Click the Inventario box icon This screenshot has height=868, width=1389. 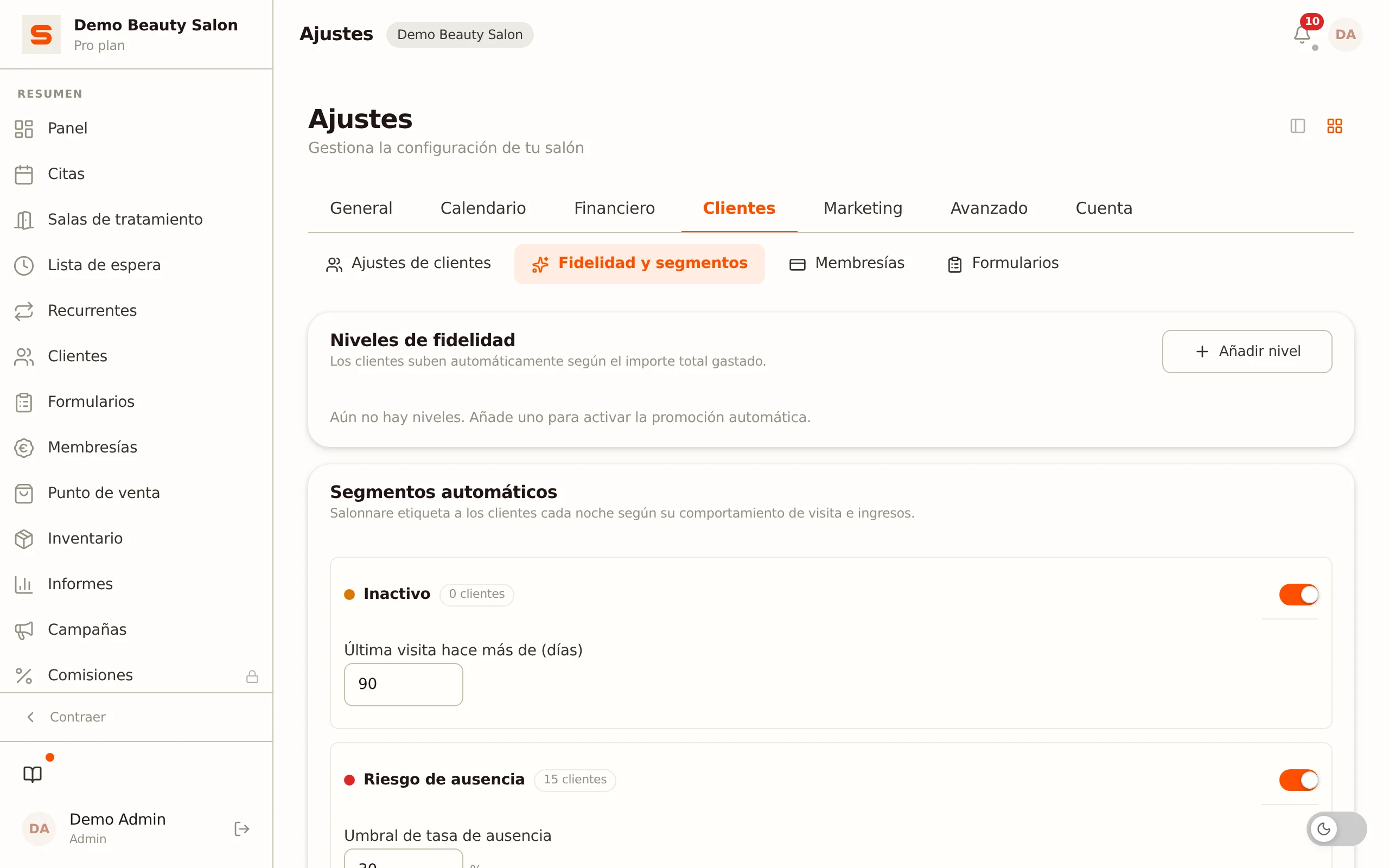click(x=23, y=539)
